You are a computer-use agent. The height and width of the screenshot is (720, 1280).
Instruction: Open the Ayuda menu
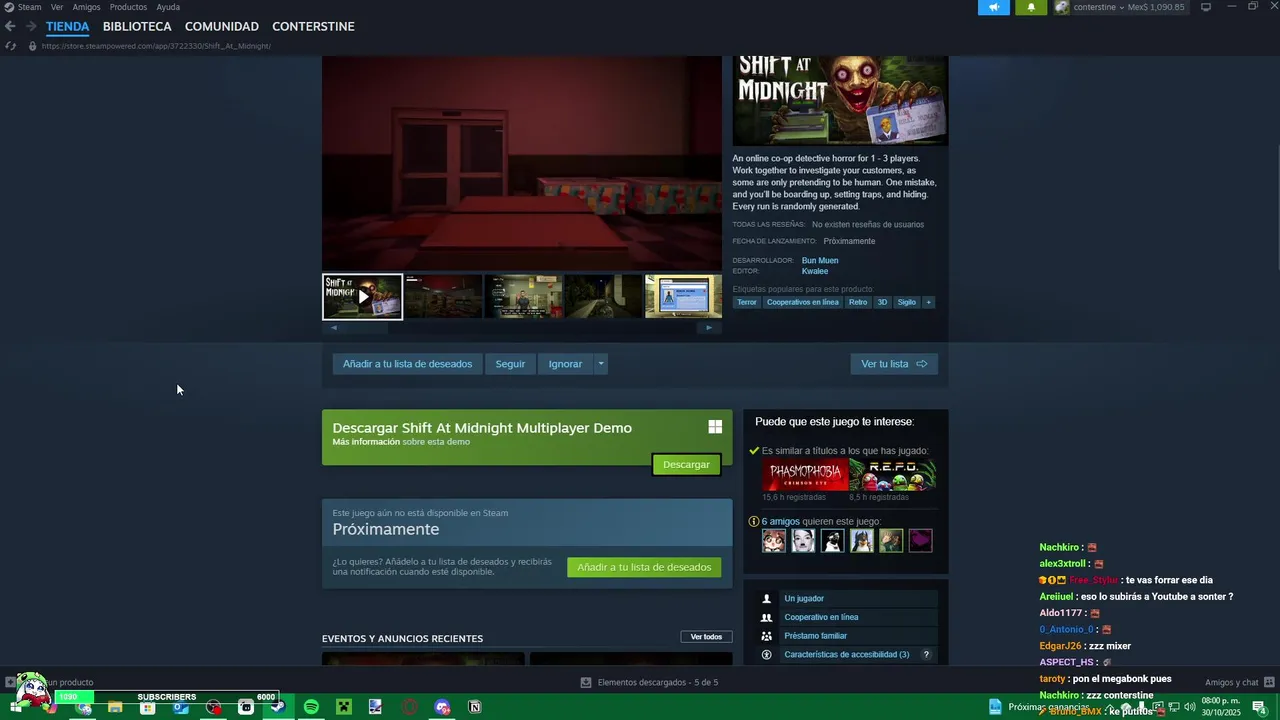point(168,7)
